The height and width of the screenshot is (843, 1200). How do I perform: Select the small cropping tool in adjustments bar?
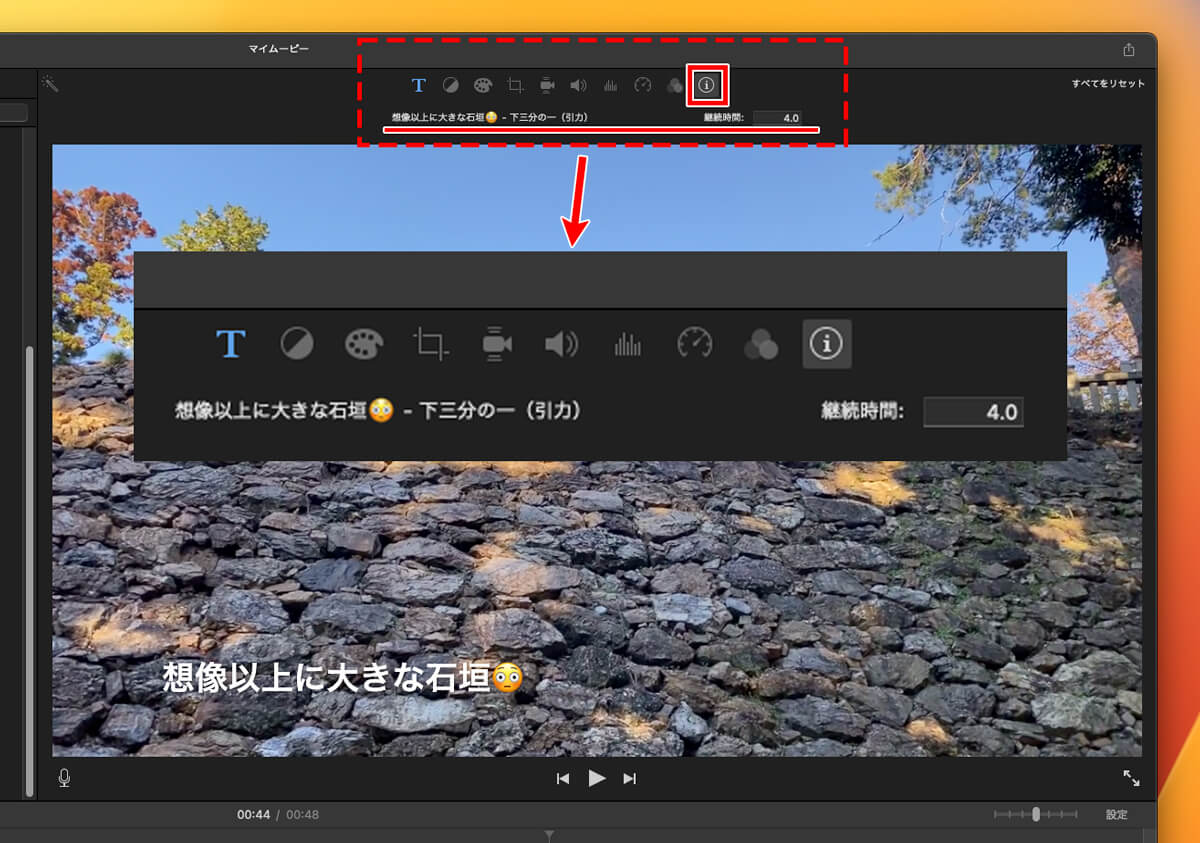(x=516, y=86)
